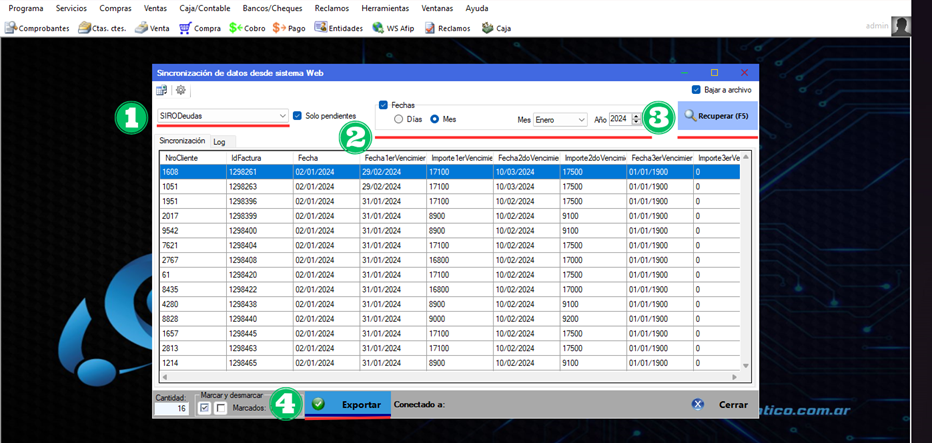Click the Importe2doVencimiento column header
Image resolution: width=932 pixels, height=443 pixels.
click(593, 158)
